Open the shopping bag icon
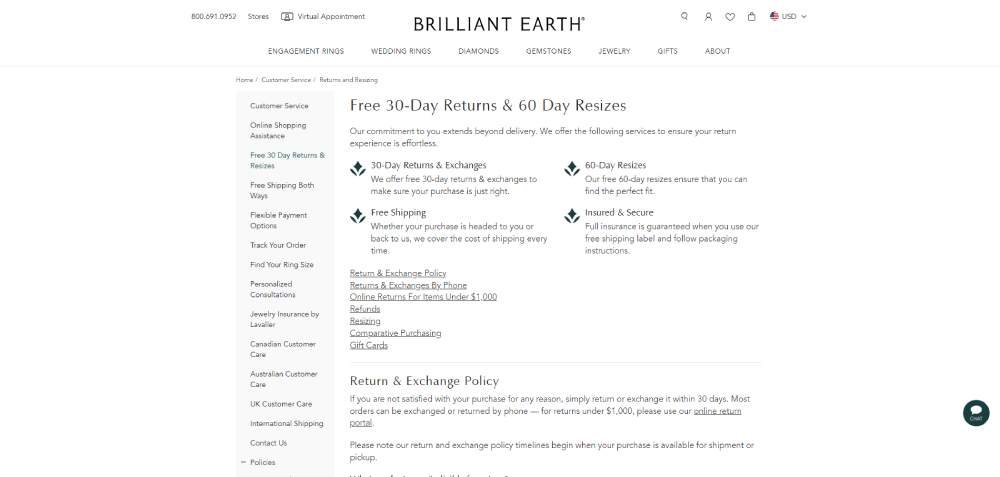Viewport: 1000px width, 477px height. point(752,17)
